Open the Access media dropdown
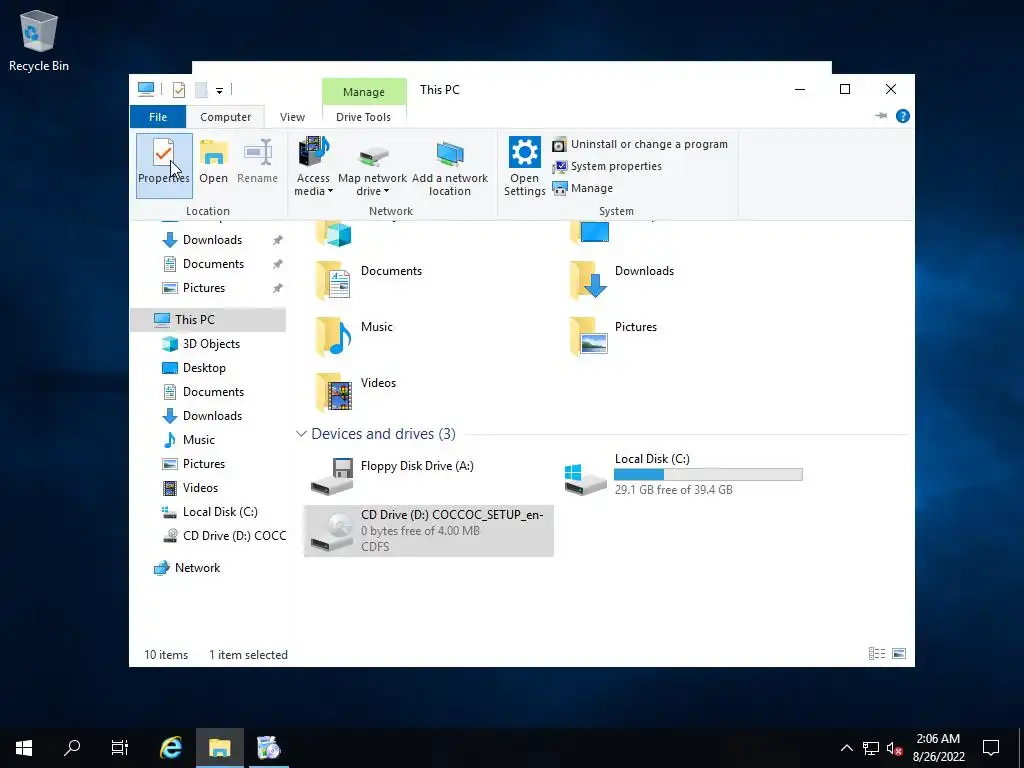 tap(313, 166)
